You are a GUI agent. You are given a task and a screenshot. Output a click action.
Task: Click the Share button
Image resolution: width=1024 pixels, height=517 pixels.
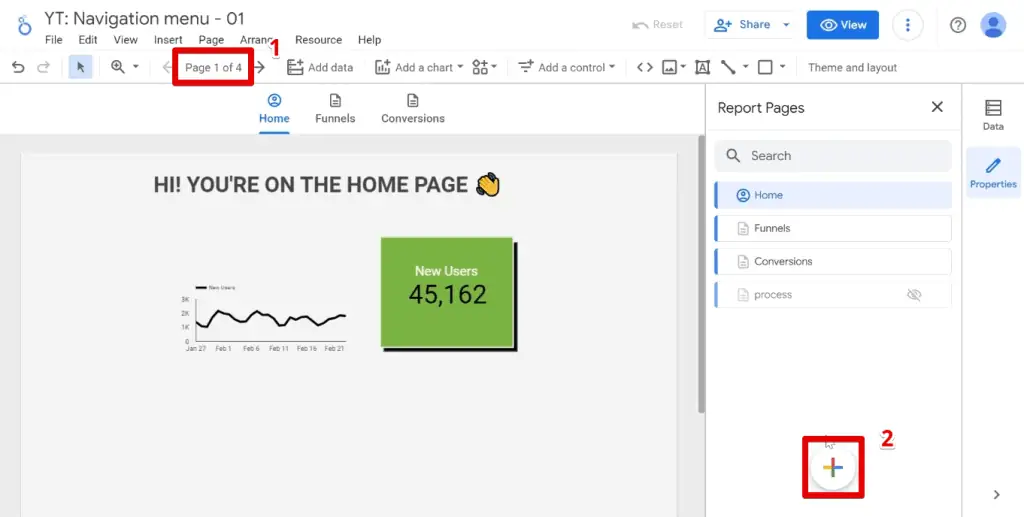pyautogui.click(x=742, y=25)
